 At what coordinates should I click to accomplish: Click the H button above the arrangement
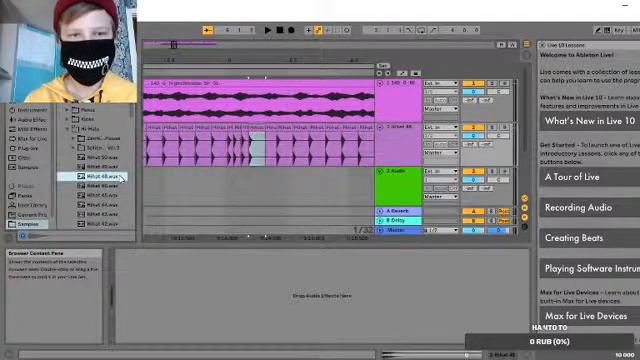pos(501,45)
